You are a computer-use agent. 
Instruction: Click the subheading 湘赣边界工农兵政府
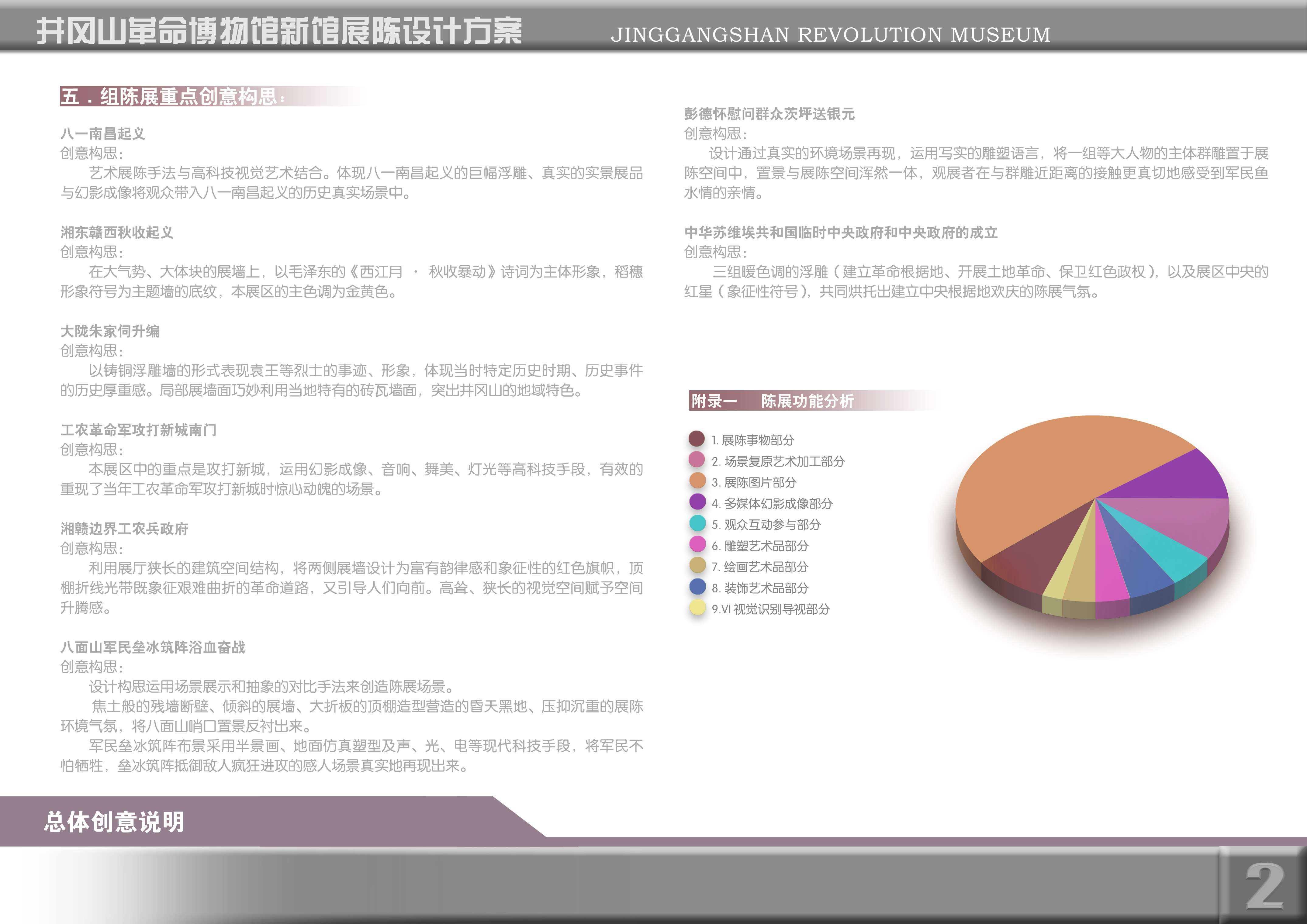pyautogui.click(x=124, y=529)
